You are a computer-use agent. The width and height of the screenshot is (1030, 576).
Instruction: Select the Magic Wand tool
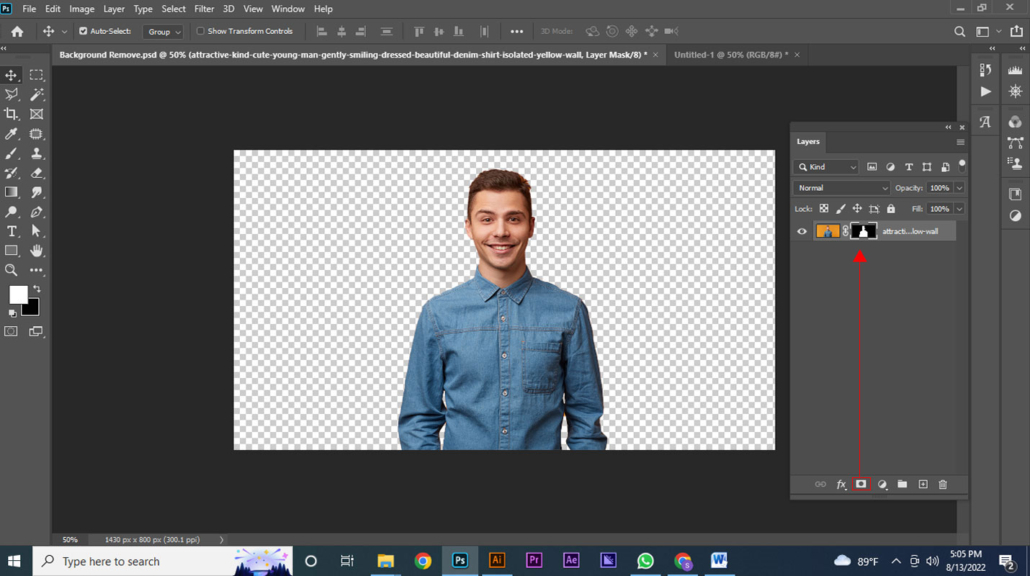pyautogui.click(x=37, y=95)
